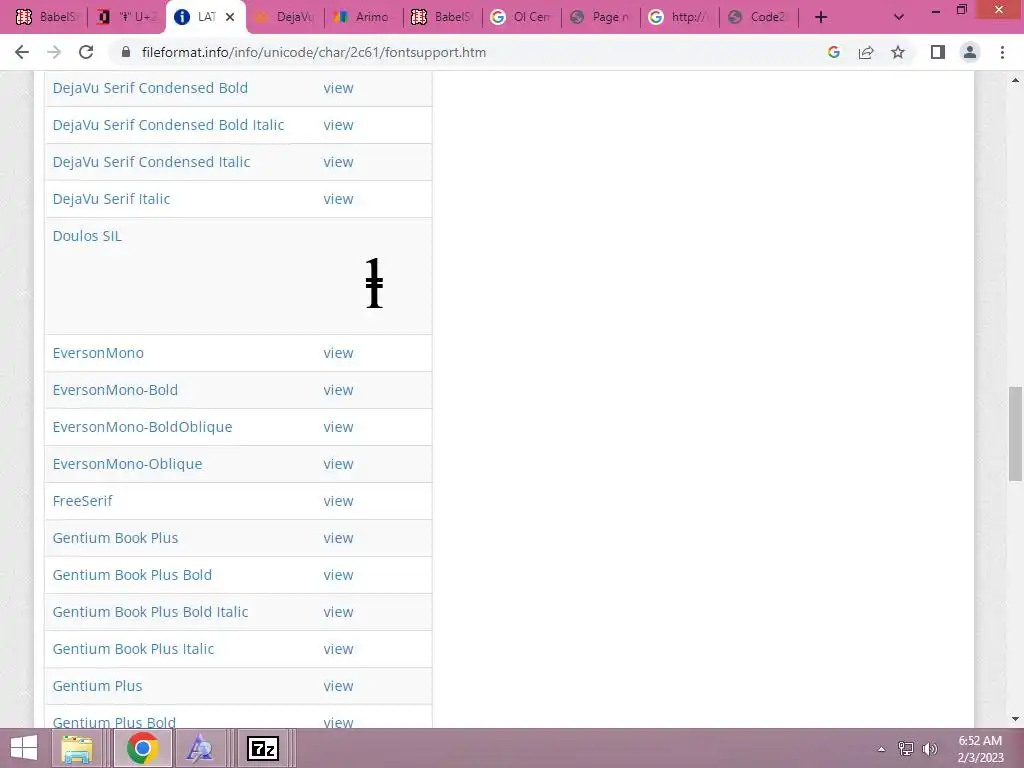Open the 7-Zip taskbar icon
The image size is (1024, 768).
pos(263,748)
